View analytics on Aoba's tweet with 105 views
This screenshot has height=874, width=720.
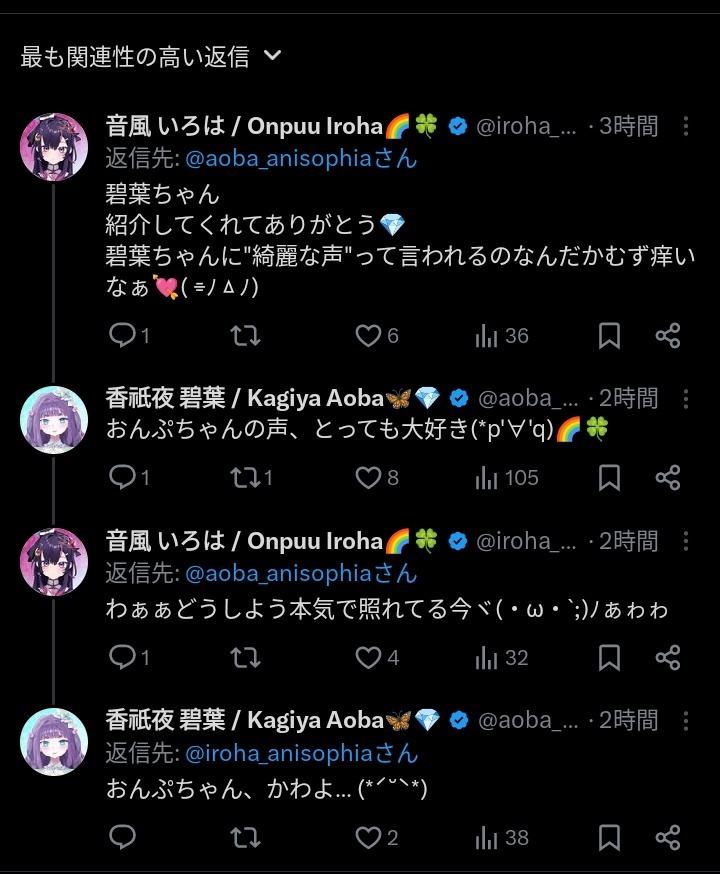pos(488,478)
